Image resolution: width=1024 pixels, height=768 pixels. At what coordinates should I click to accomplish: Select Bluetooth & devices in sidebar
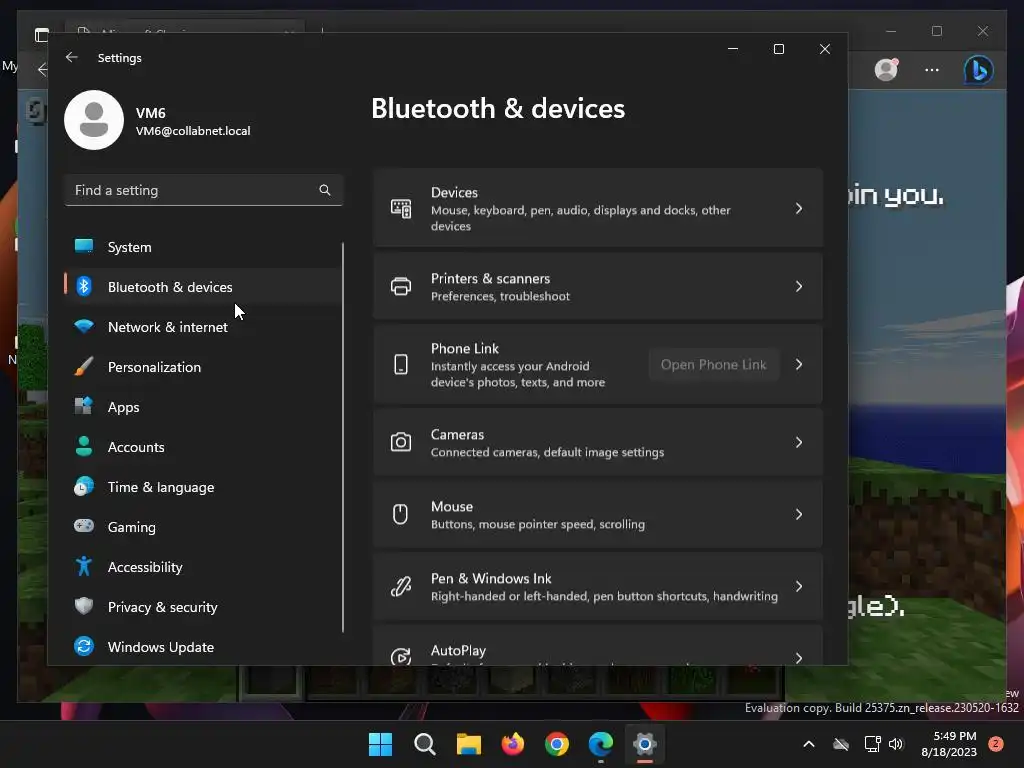(x=202, y=287)
